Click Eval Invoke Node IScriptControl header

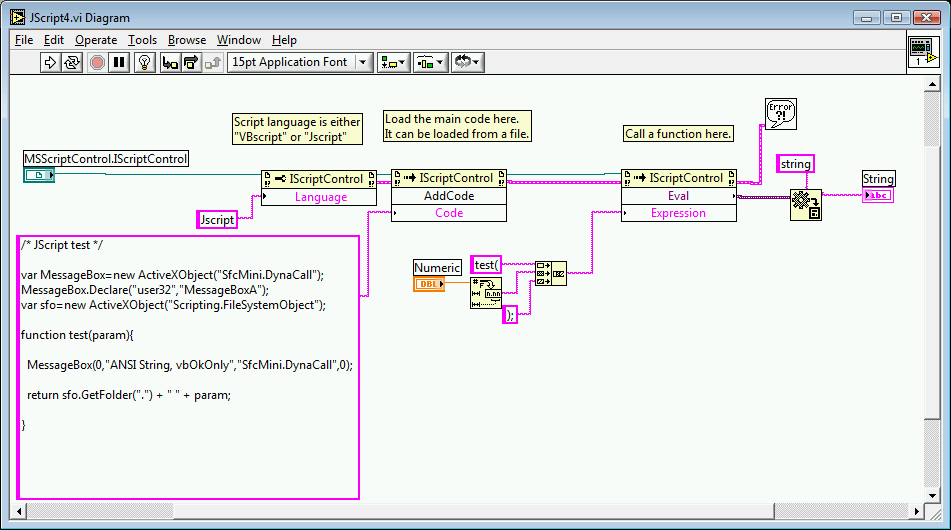click(x=679, y=178)
